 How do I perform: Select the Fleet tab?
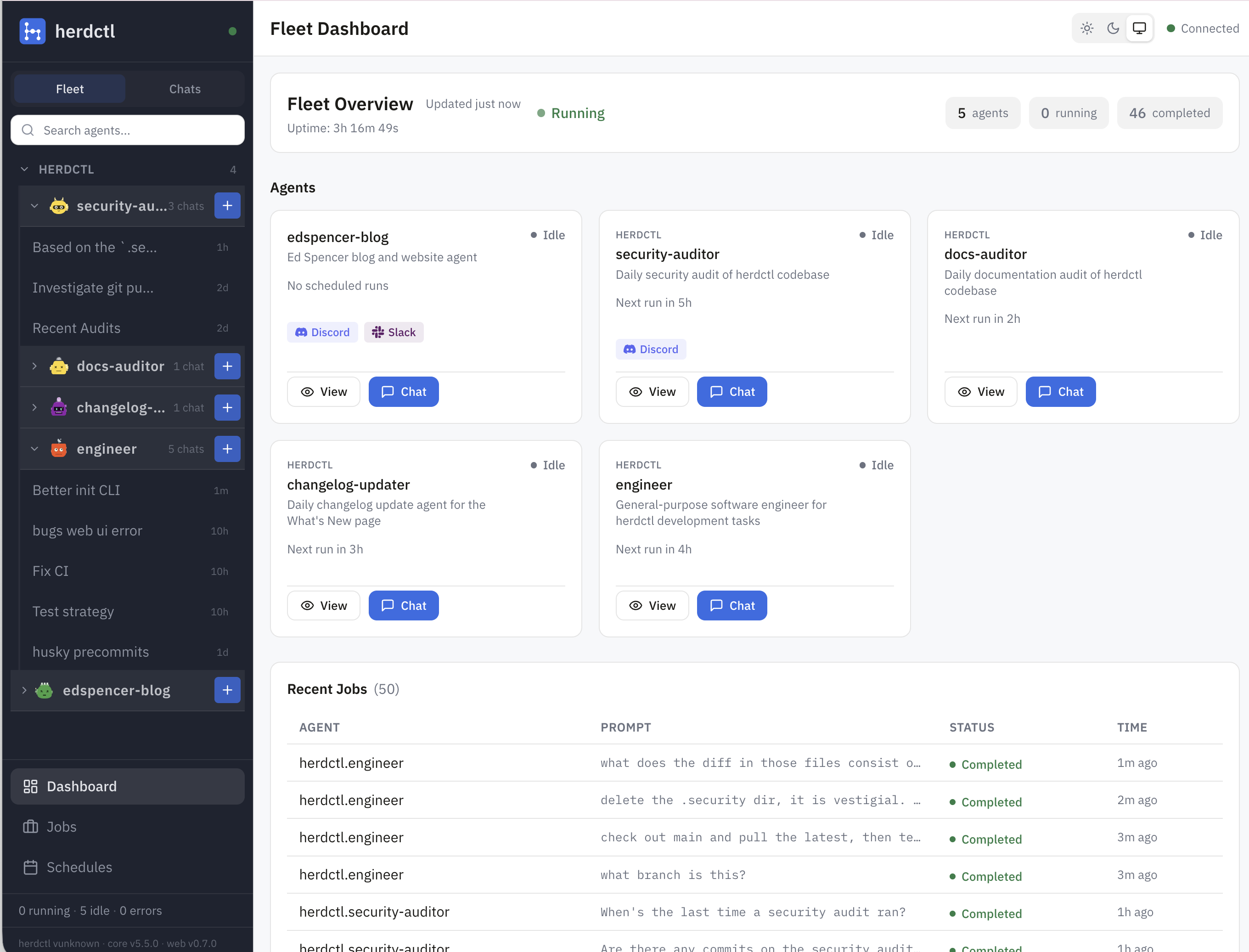click(x=69, y=88)
